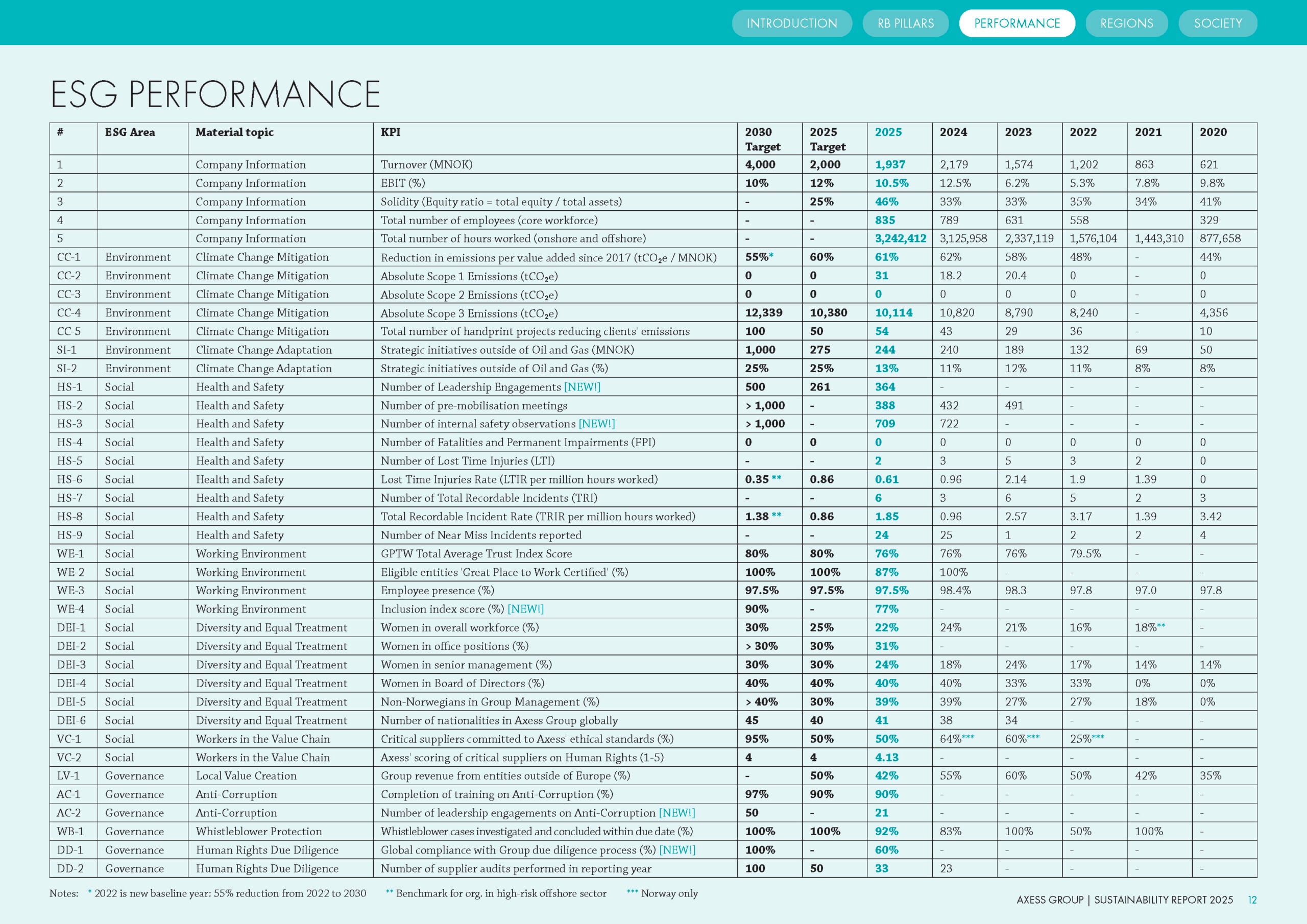Click 'Absolute Scope 2 Emissions (tCO₂e)' KPI
Screen dimensions: 1307x924
pyautogui.click(x=469, y=295)
